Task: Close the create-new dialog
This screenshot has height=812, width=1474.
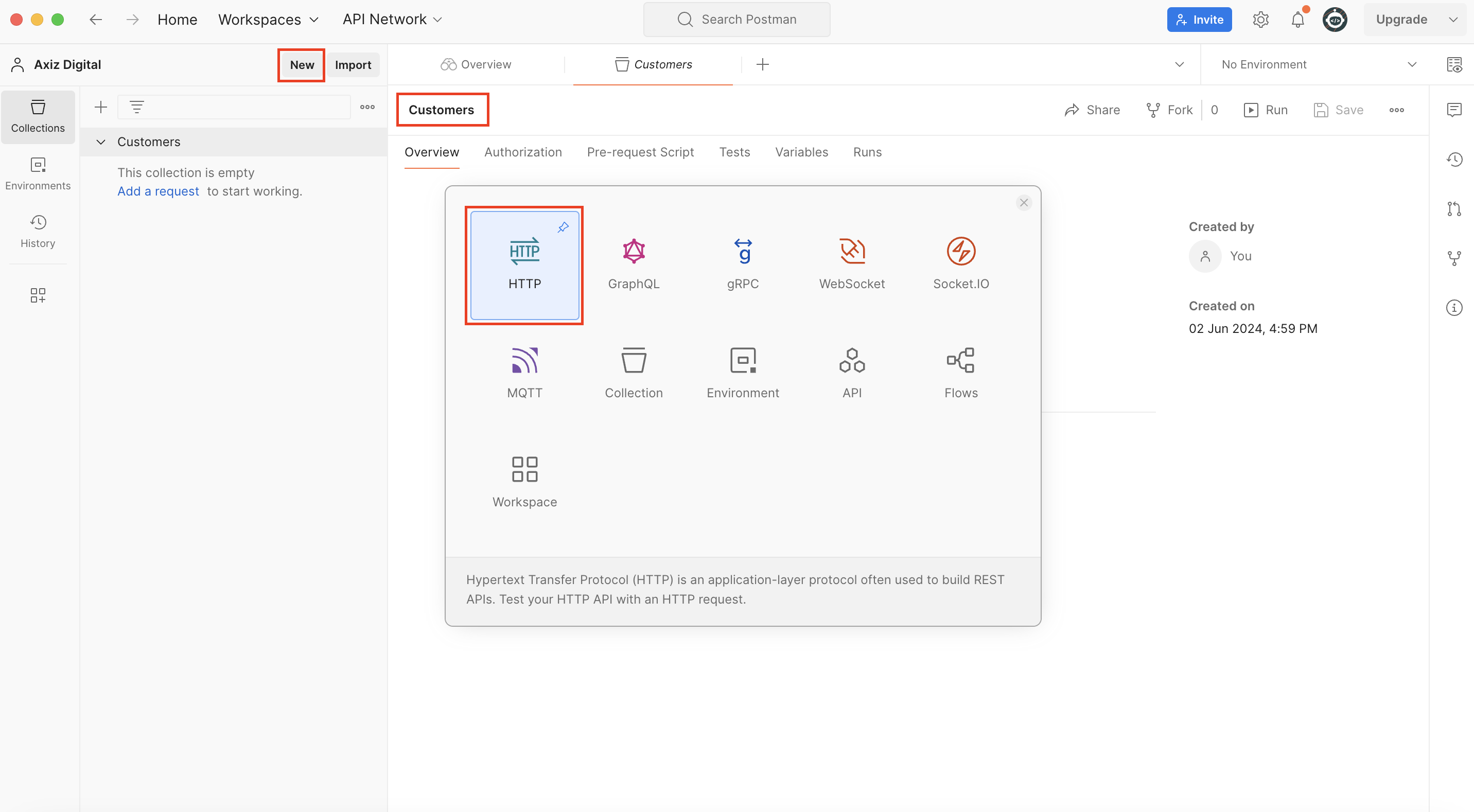Action: pyautogui.click(x=1024, y=203)
